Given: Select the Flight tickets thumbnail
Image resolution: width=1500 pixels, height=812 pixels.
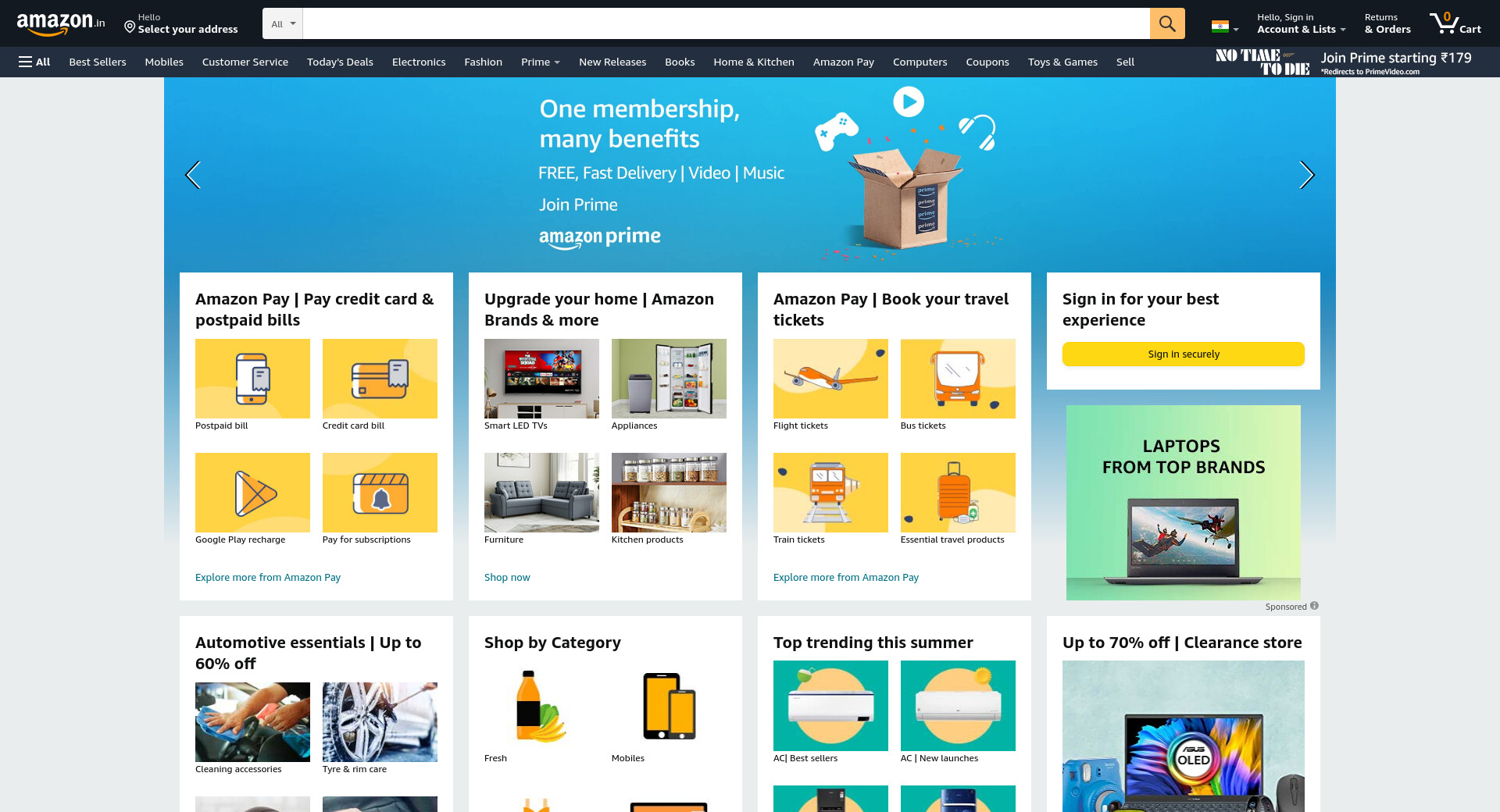Looking at the screenshot, I should click(x=830, y=379).
